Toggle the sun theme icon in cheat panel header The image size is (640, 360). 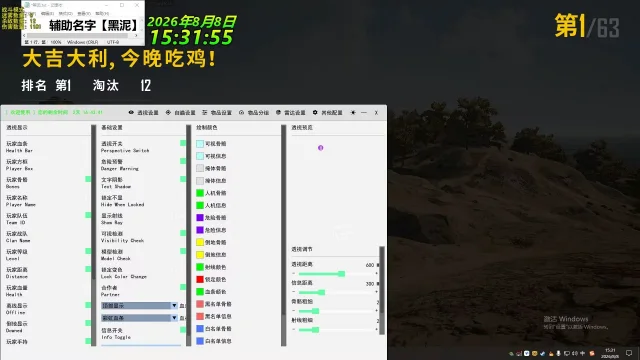(x=353, y=112)
